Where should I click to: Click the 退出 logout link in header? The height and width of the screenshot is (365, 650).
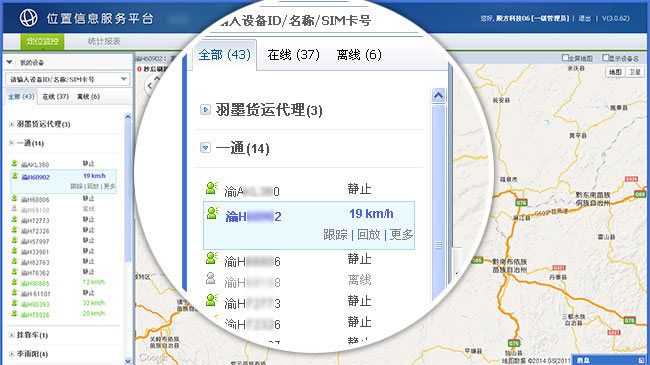point(585,18)
